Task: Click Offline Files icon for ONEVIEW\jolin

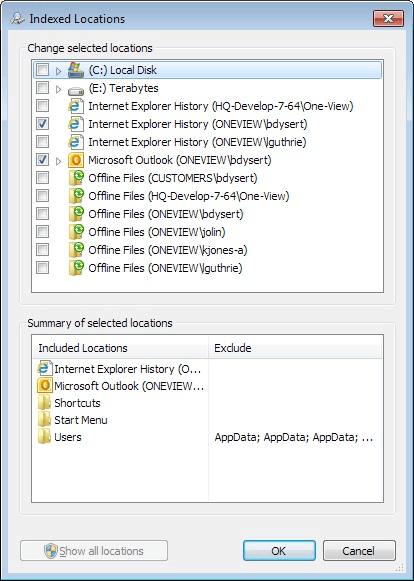Action: coord(76,232)
